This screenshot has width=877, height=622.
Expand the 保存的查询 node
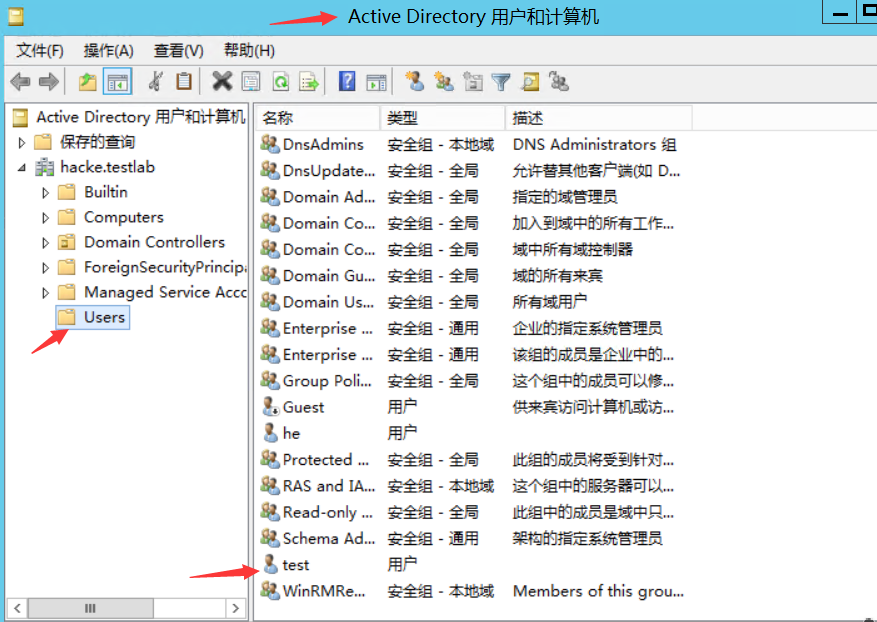(22, 142)
